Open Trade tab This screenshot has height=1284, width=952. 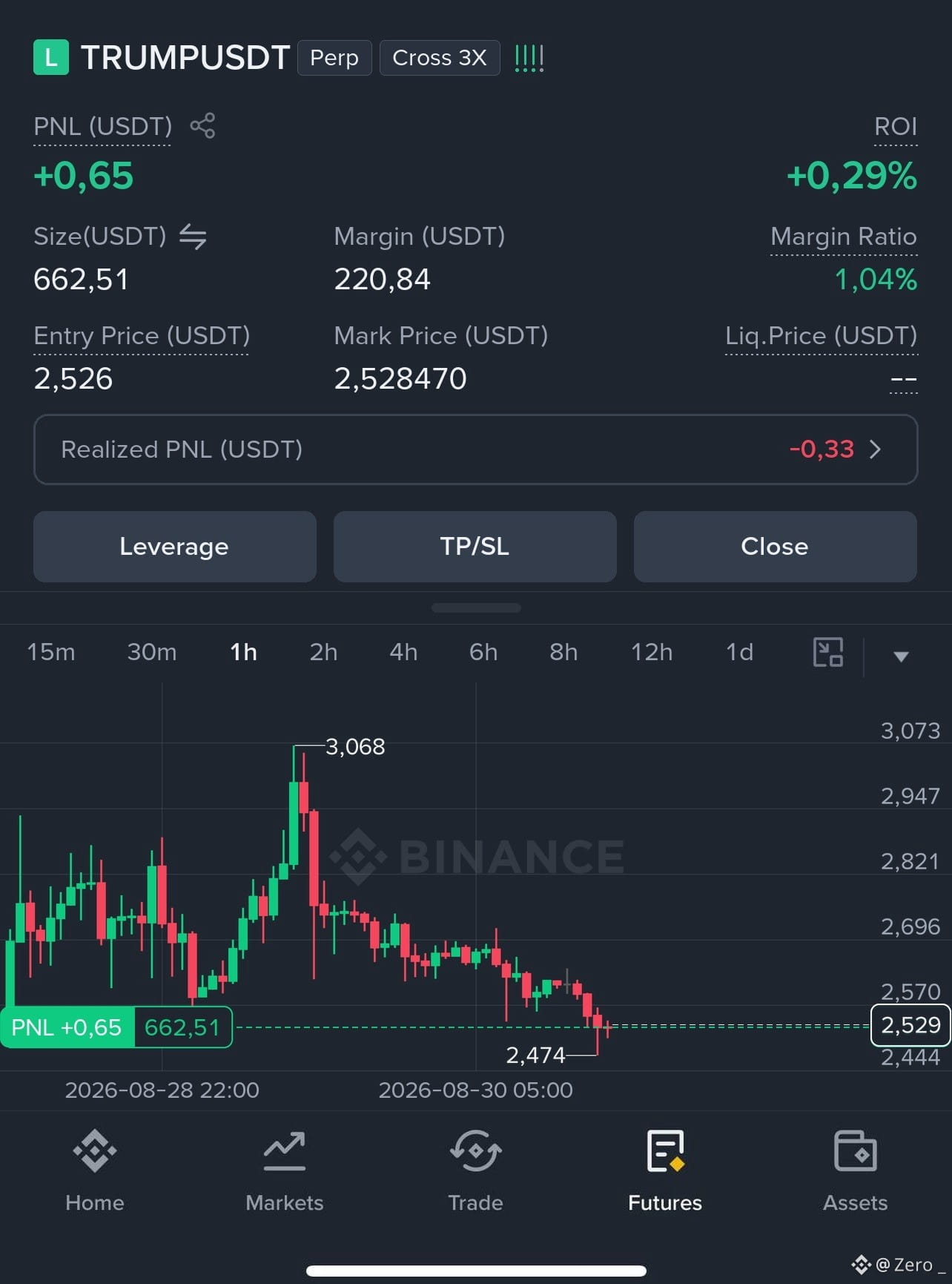pyautogui.click(x=475, y=1171)
